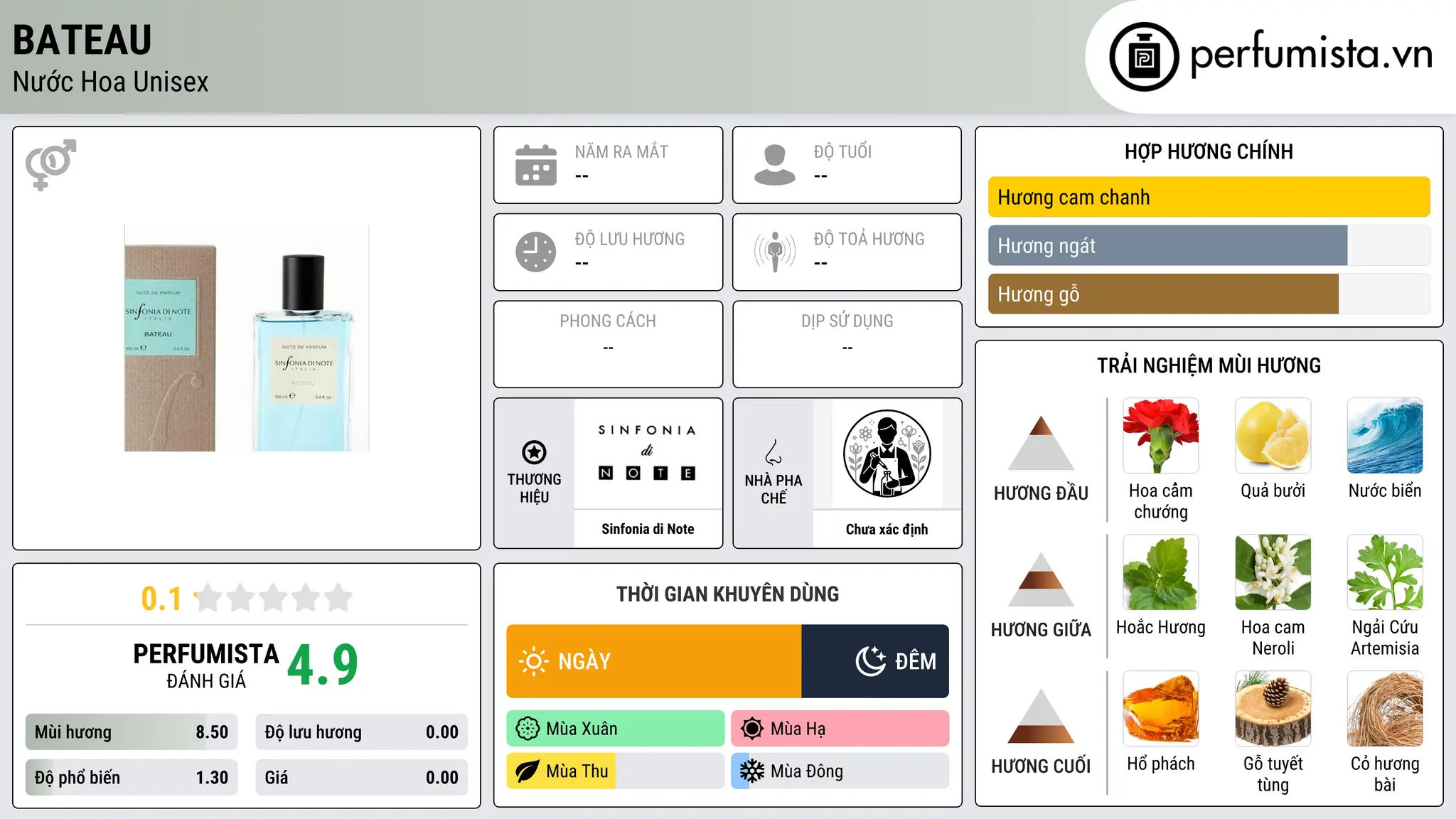
Task: Select the grapefruit note image
Action: tap(1273, 436)
